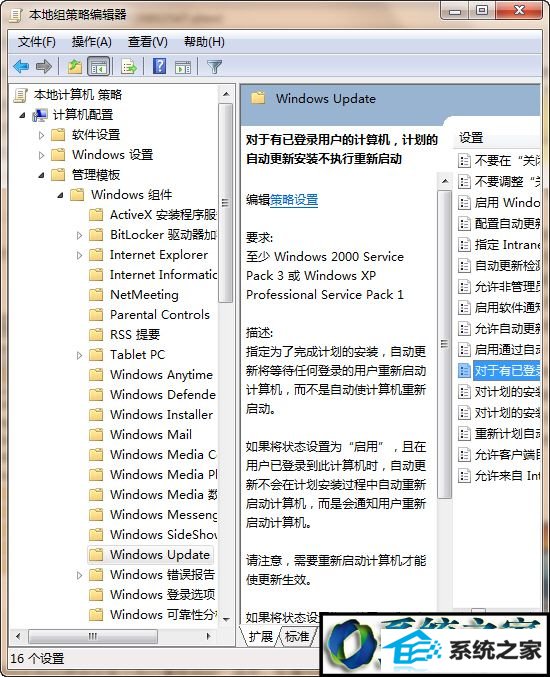The height and width of the screenshot is (677, 550).
Task: Toggle the Show/Hide action pane icon
Action: (x=183, y=66)
